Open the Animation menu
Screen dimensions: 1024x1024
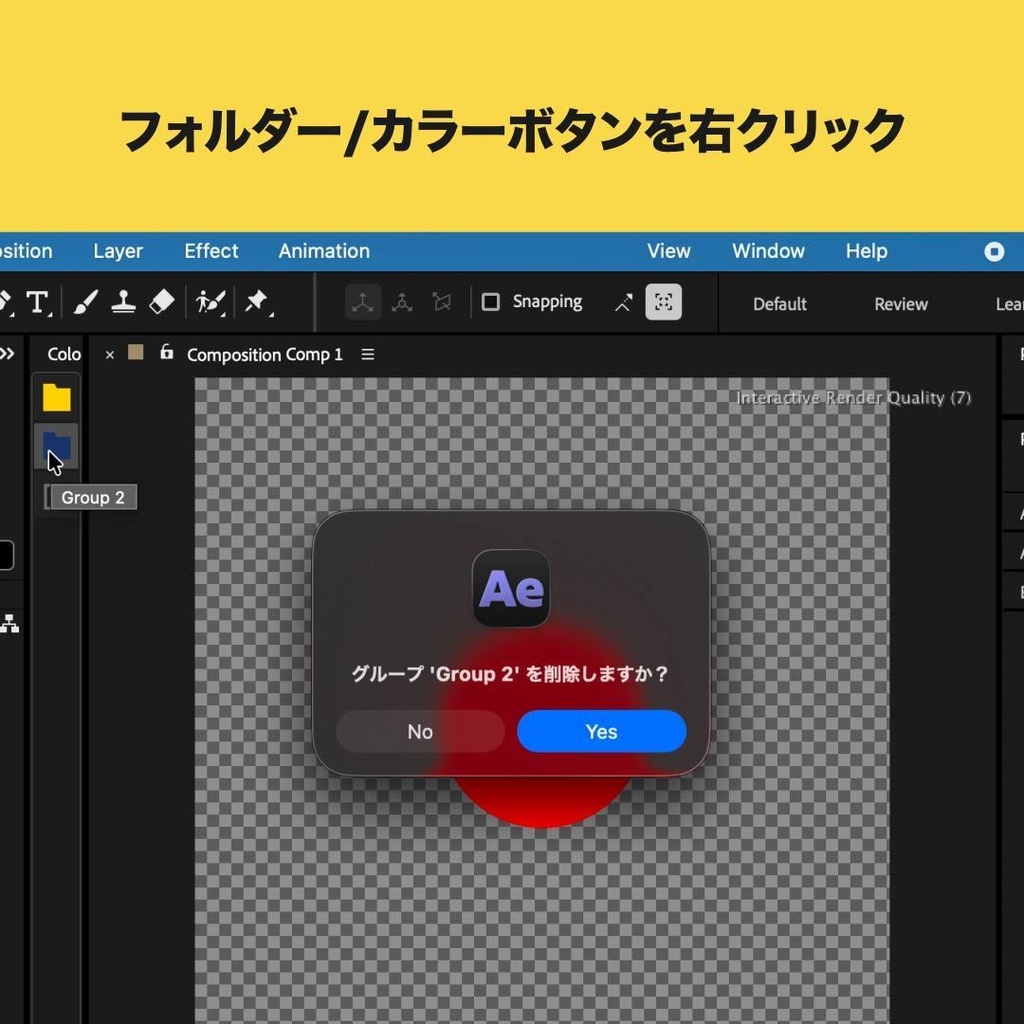tap(323, 251)
